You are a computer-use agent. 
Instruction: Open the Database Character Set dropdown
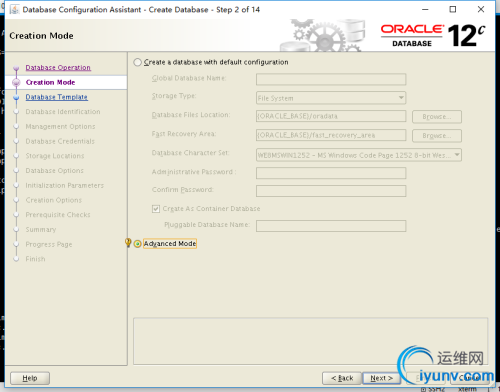(359, 155)
